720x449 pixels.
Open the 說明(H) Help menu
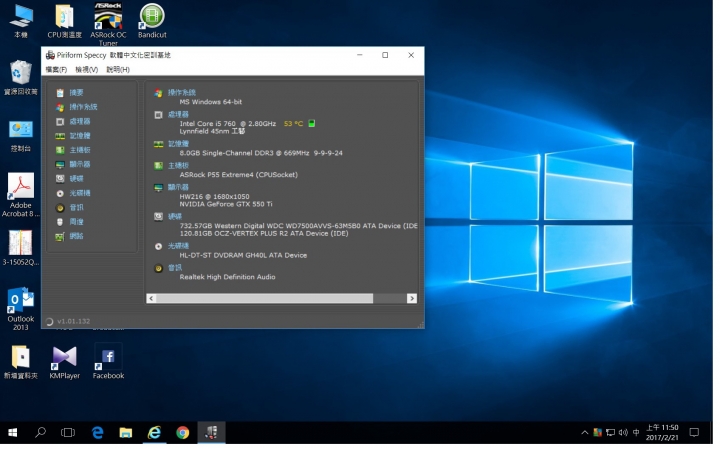click(118, 70)
